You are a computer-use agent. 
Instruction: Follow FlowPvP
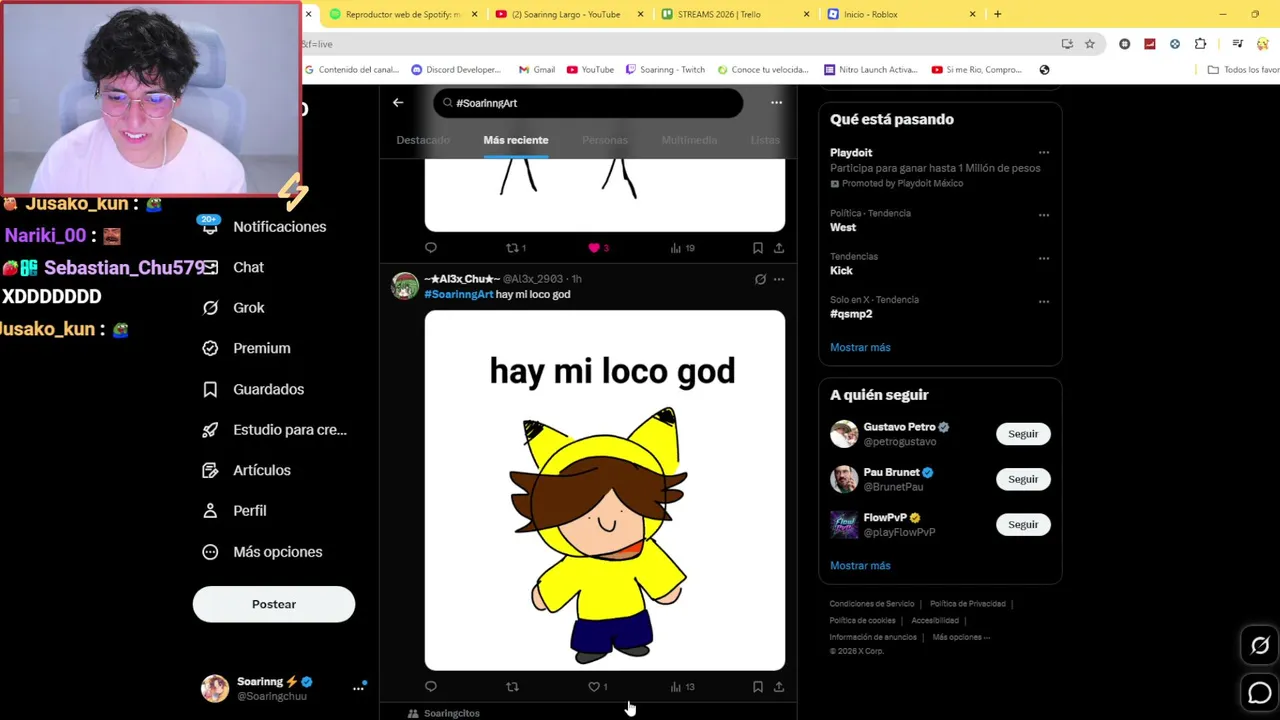[x=1023, y=524]
